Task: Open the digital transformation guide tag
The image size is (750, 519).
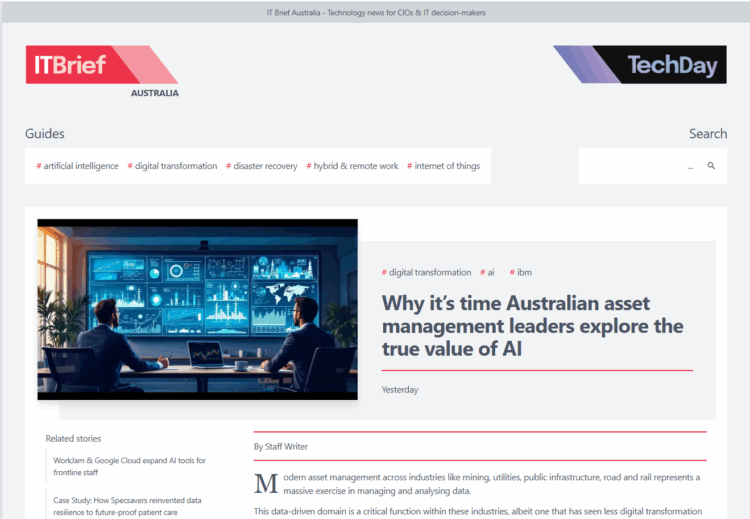Action: point(172,166)
